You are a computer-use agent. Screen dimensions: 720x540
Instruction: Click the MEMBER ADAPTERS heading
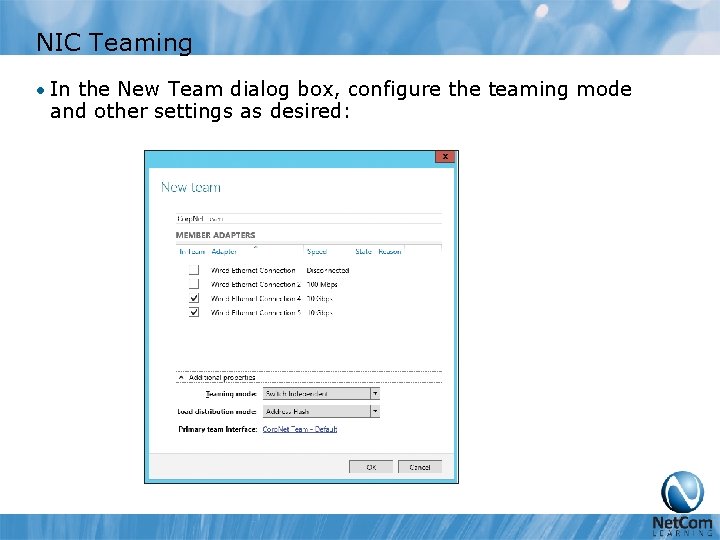[215, 235]
